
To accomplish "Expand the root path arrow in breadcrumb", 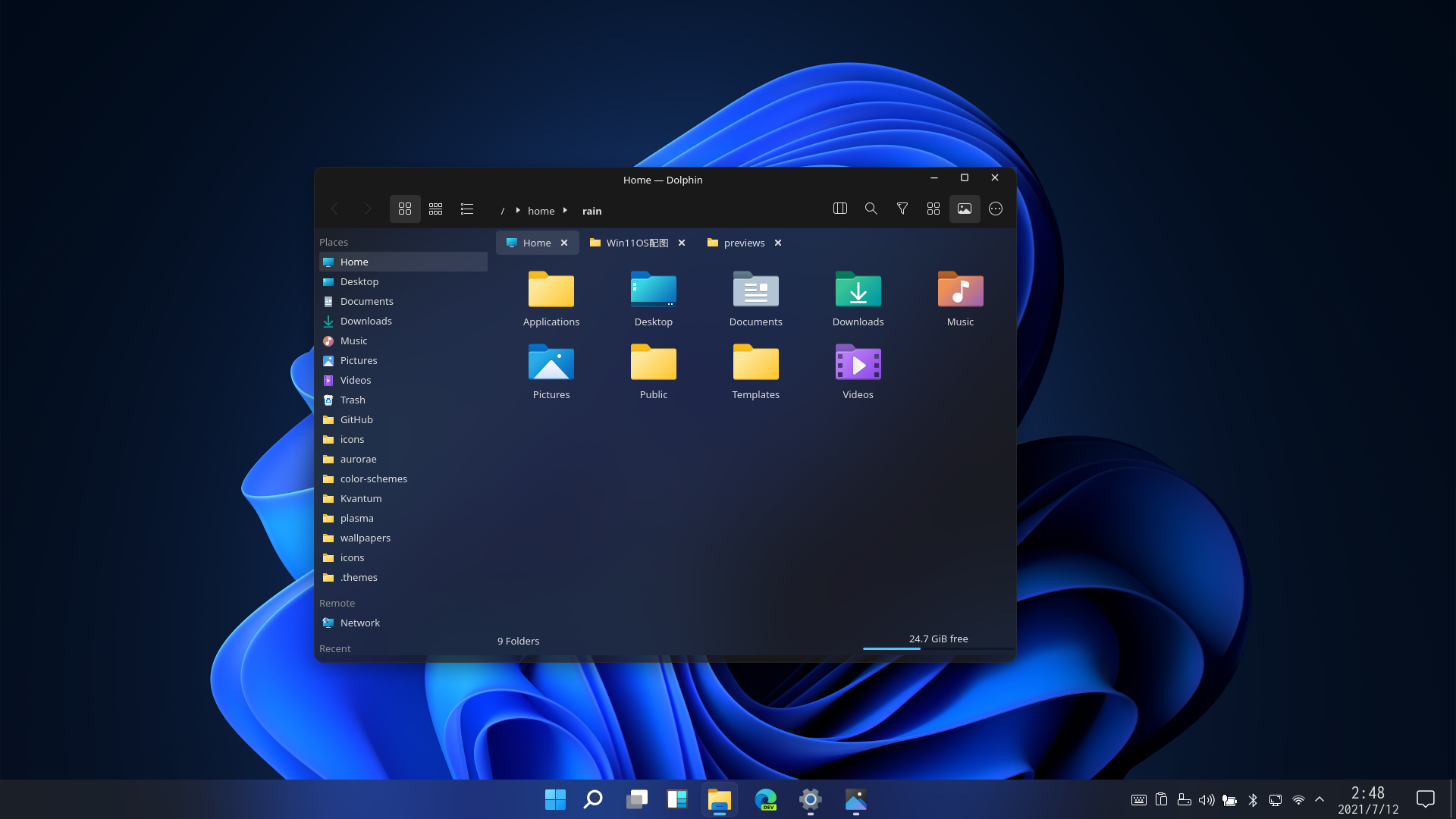I will 518,210.
